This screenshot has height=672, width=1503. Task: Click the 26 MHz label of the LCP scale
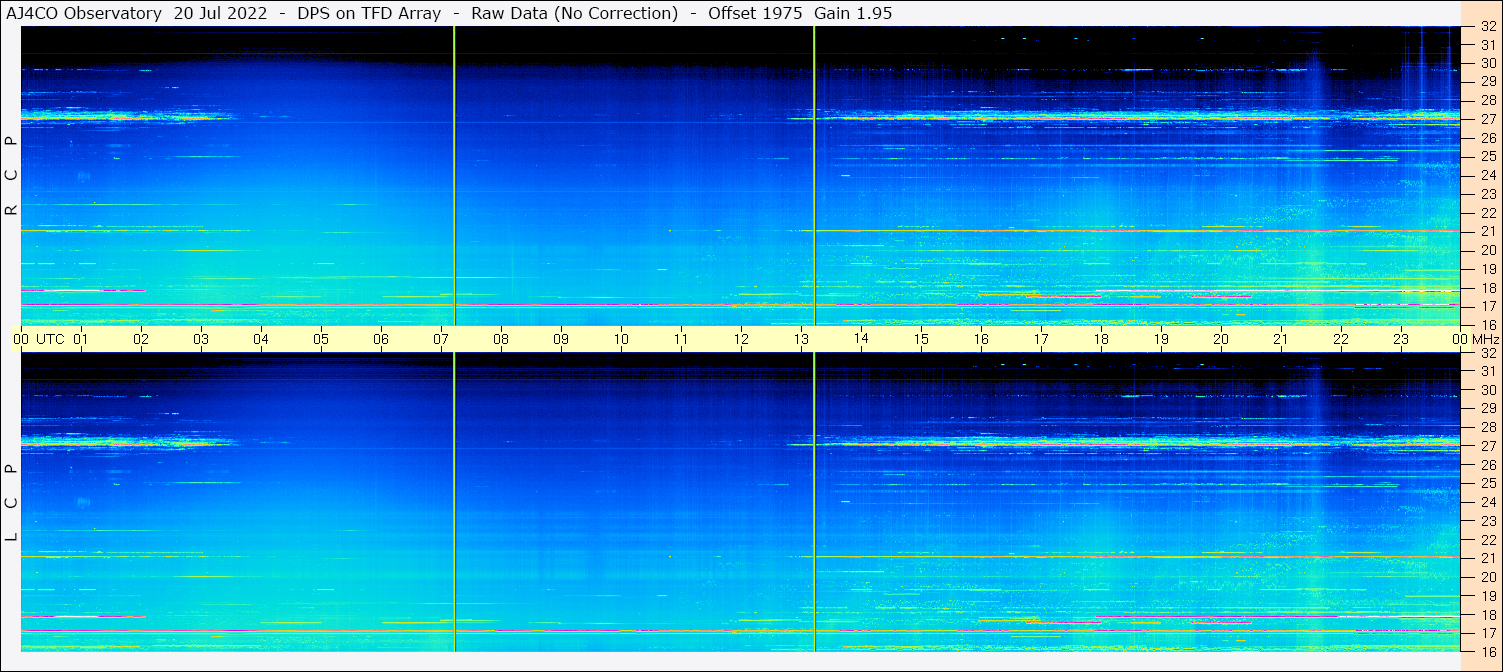click(1488, 465)
